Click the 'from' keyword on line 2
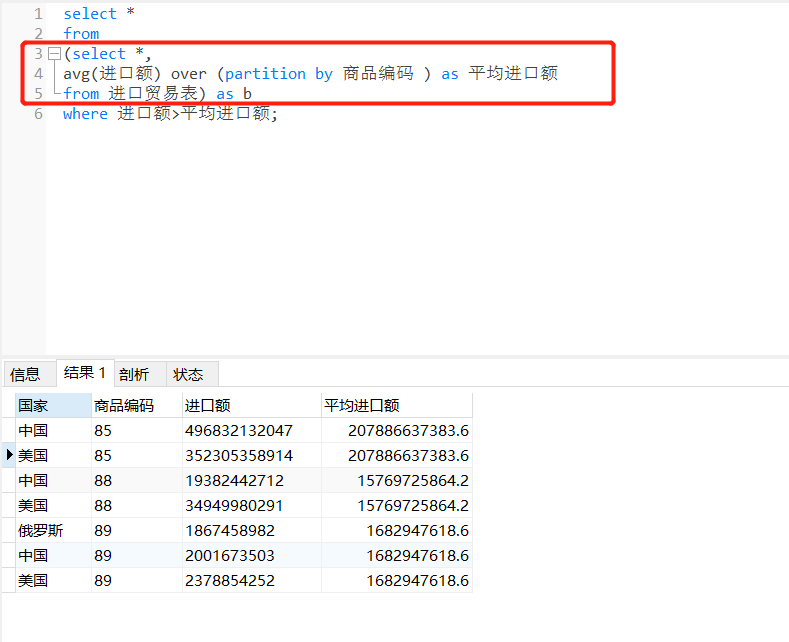The image size is (789, 642). point(81,34)
